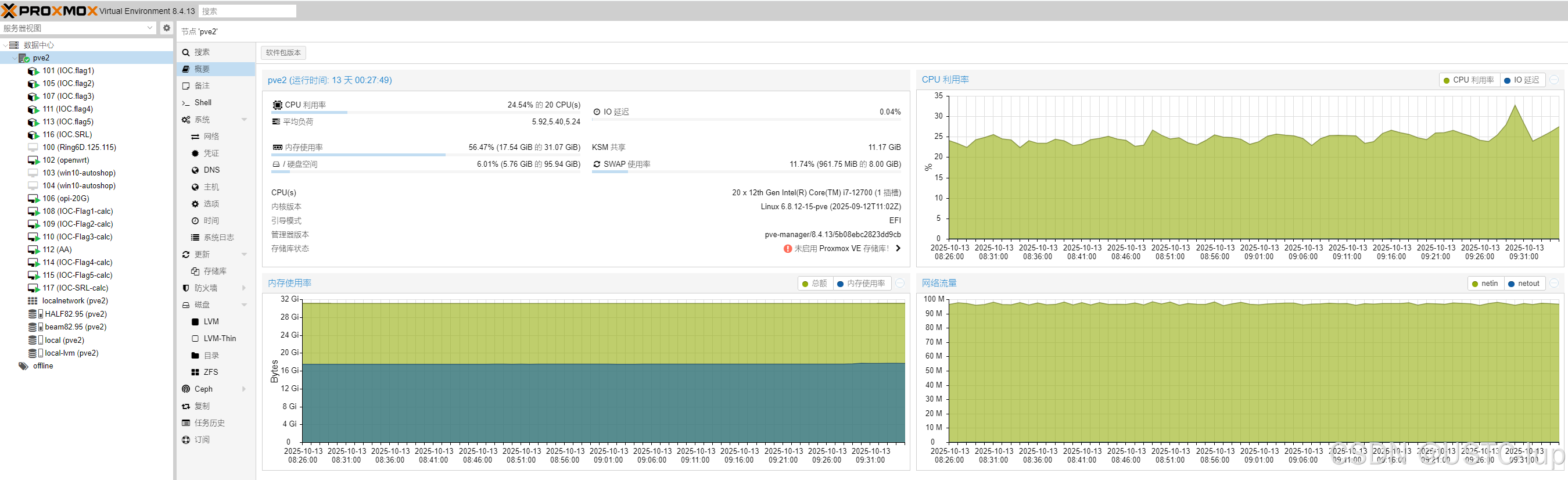Toggle IO 延迟 legend in CPU chart
Viewport: 1568px width, 480px height.
pyautogui.click(x=1522, y=80)
